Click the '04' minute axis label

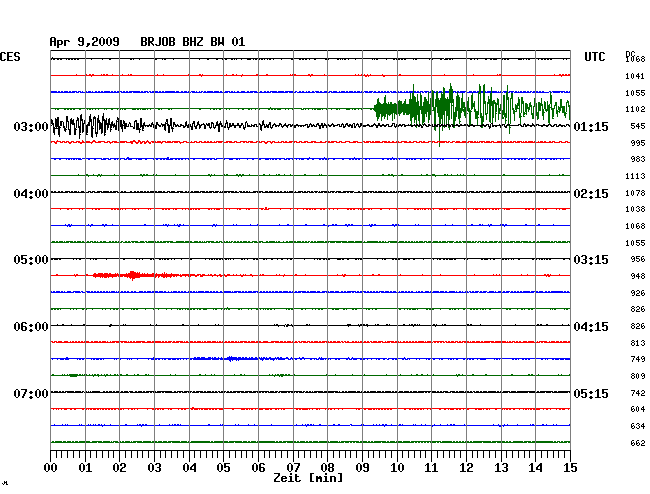tap(189, 468)
